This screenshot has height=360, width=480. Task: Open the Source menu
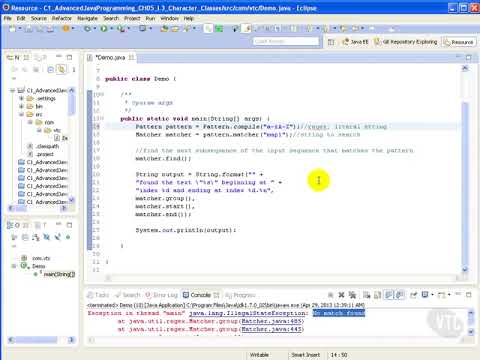(x=39, y=18)
